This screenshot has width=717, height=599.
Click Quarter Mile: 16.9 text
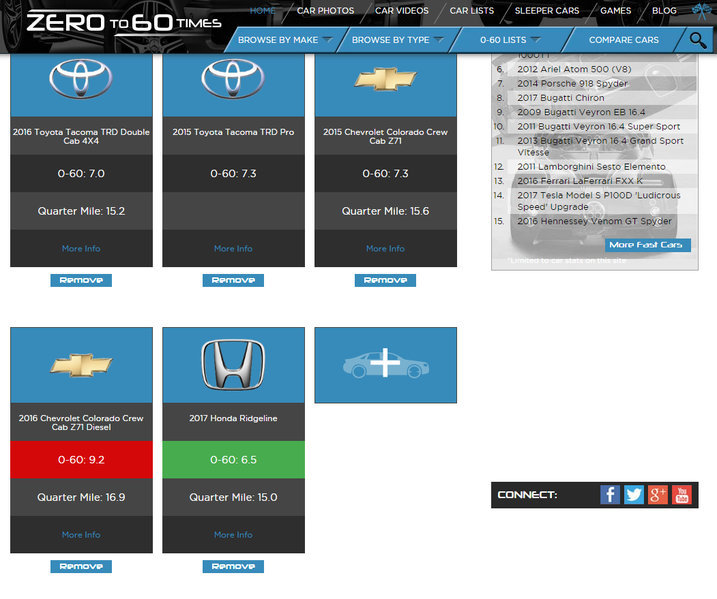(81, 497)
